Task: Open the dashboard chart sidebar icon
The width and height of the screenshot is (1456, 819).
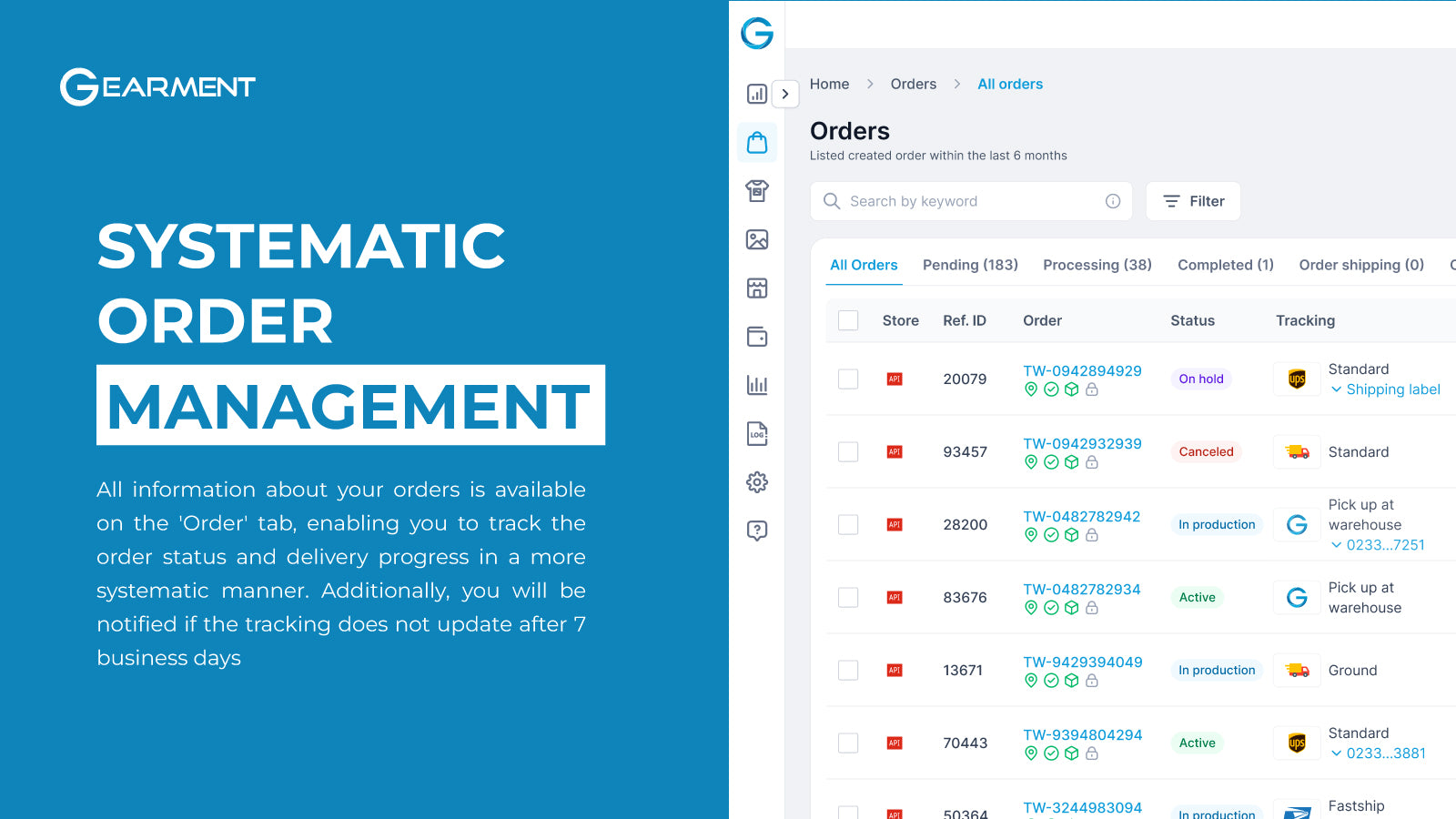Action: point(756,94)
